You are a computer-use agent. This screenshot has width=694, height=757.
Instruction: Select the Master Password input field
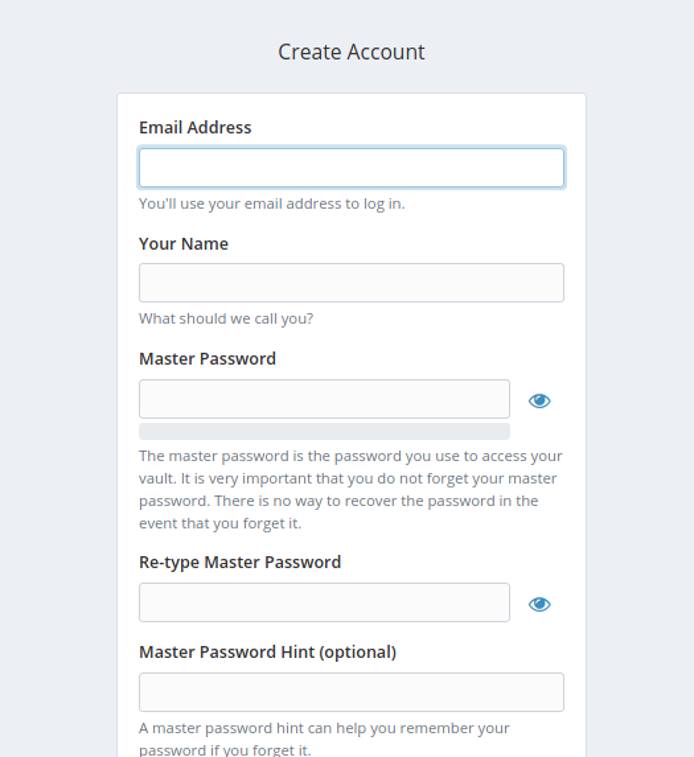tap(324, 399)
